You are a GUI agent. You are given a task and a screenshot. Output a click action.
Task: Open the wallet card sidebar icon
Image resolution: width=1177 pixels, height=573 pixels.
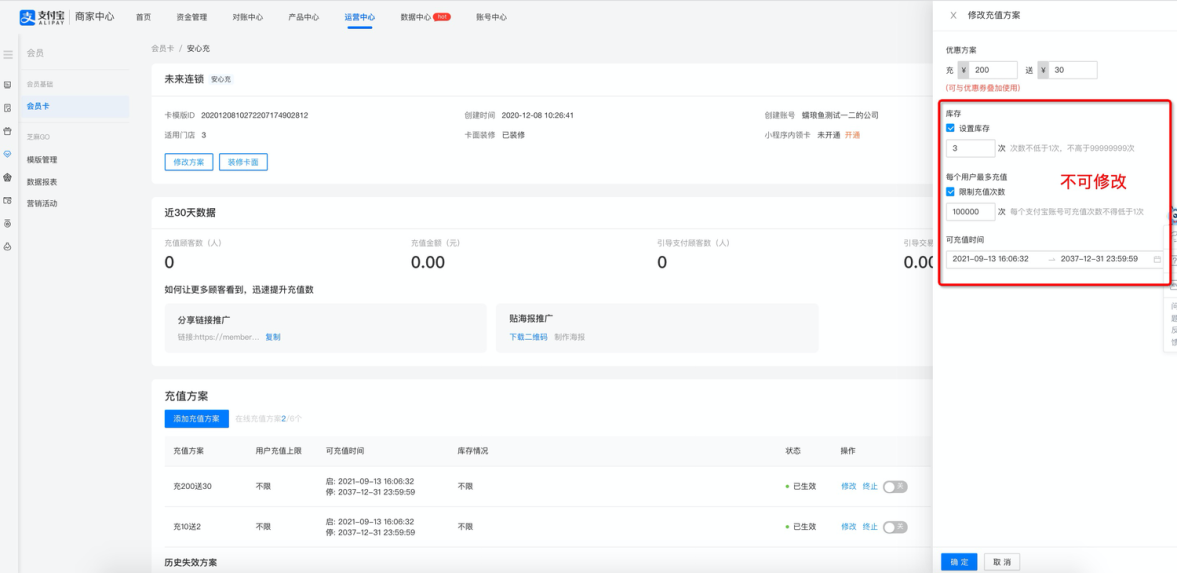(x=8, y=201)
